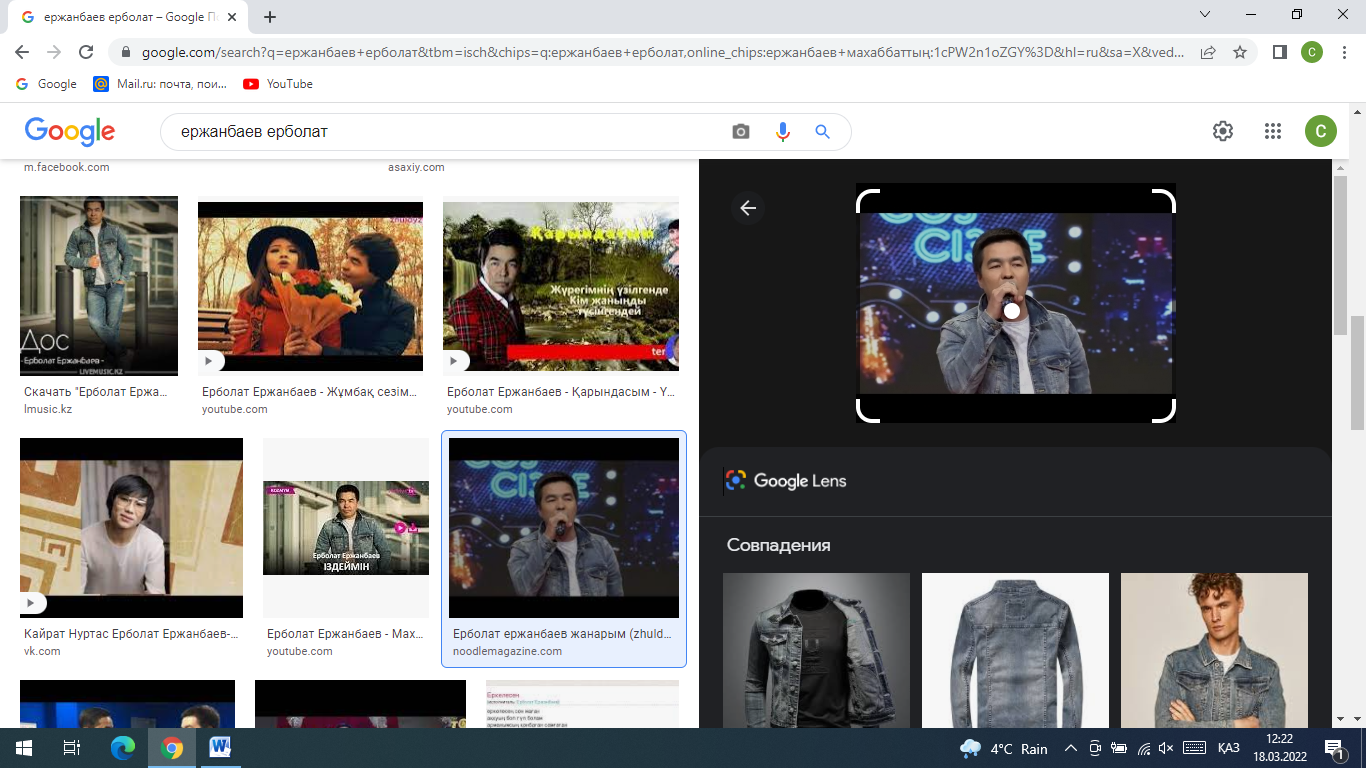Expand the tab search dropdown arrow

pyautogui.click(x=1205, y=15)
